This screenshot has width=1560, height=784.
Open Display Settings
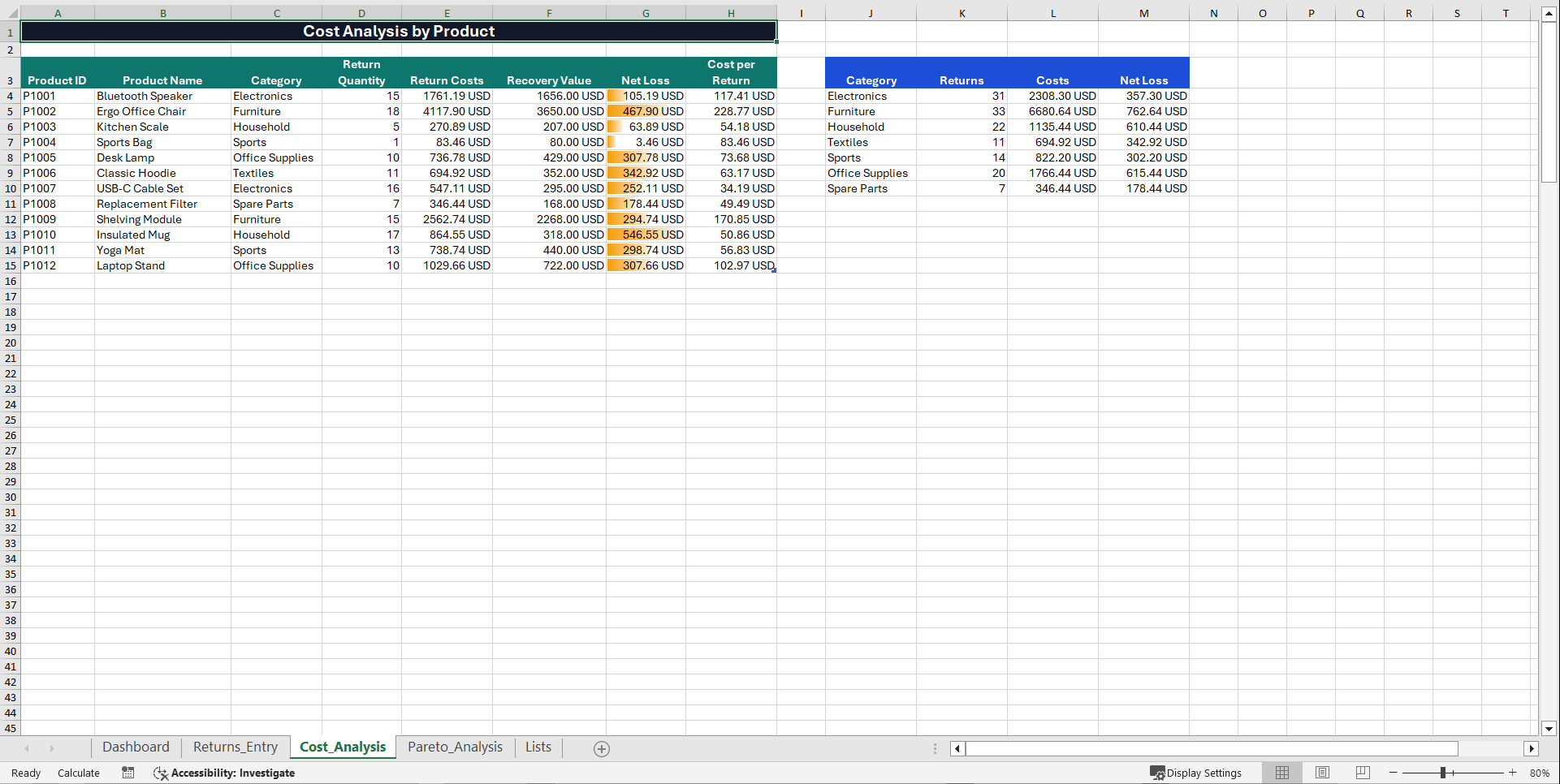coord(1195,773)
